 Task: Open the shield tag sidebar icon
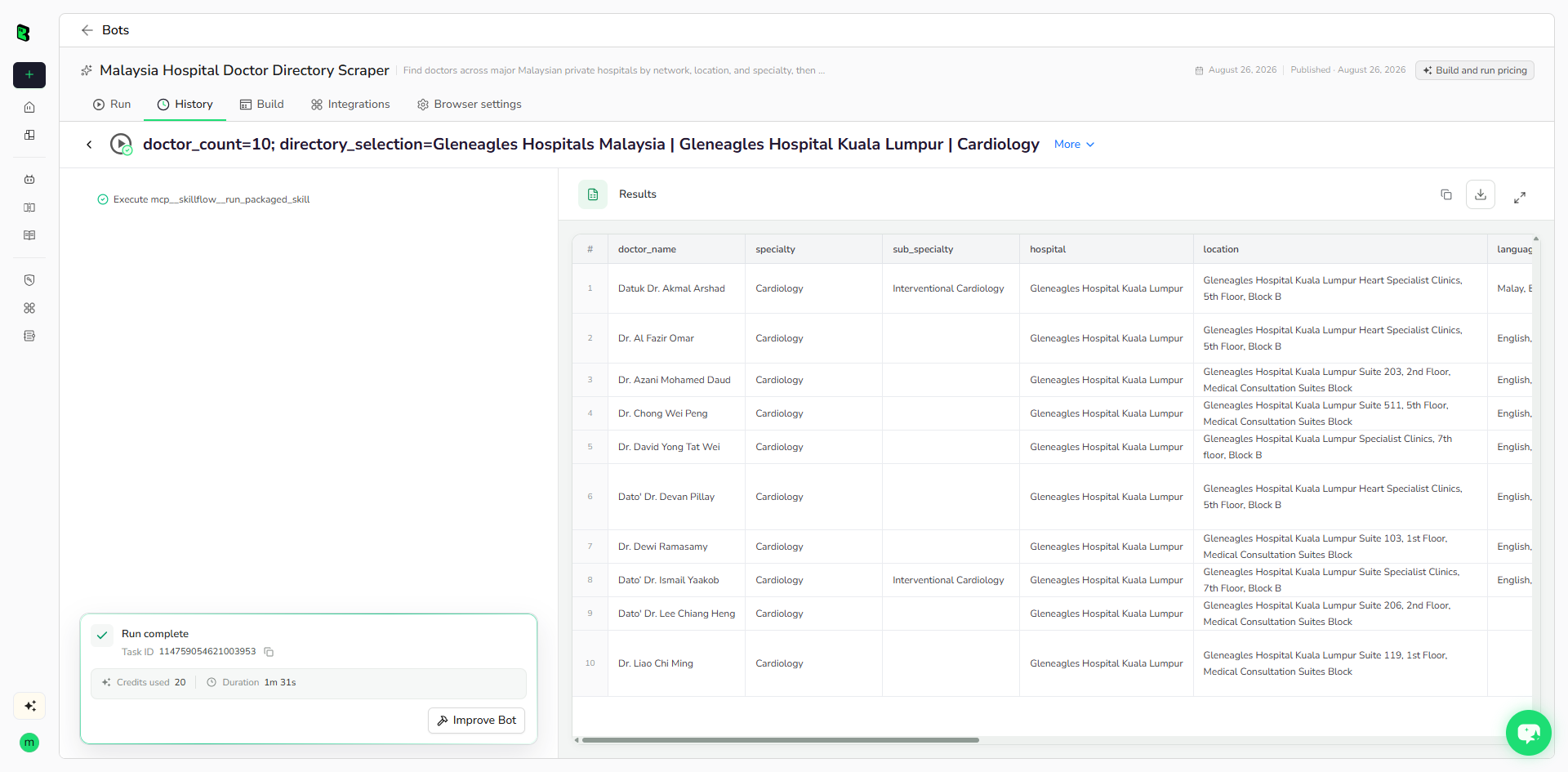(29, 280)
